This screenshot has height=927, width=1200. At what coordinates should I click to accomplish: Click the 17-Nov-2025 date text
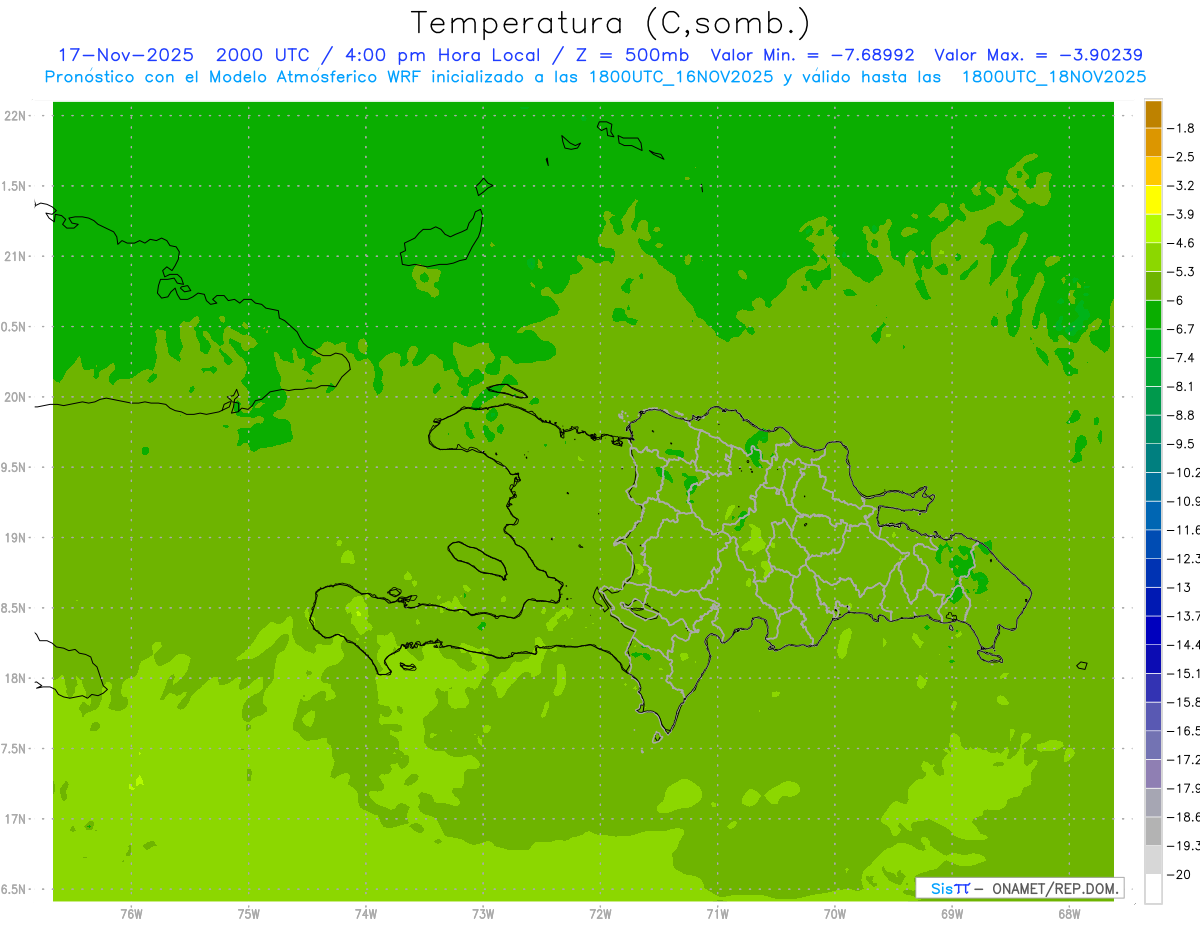pyautogui.click(x=125, y=55)
